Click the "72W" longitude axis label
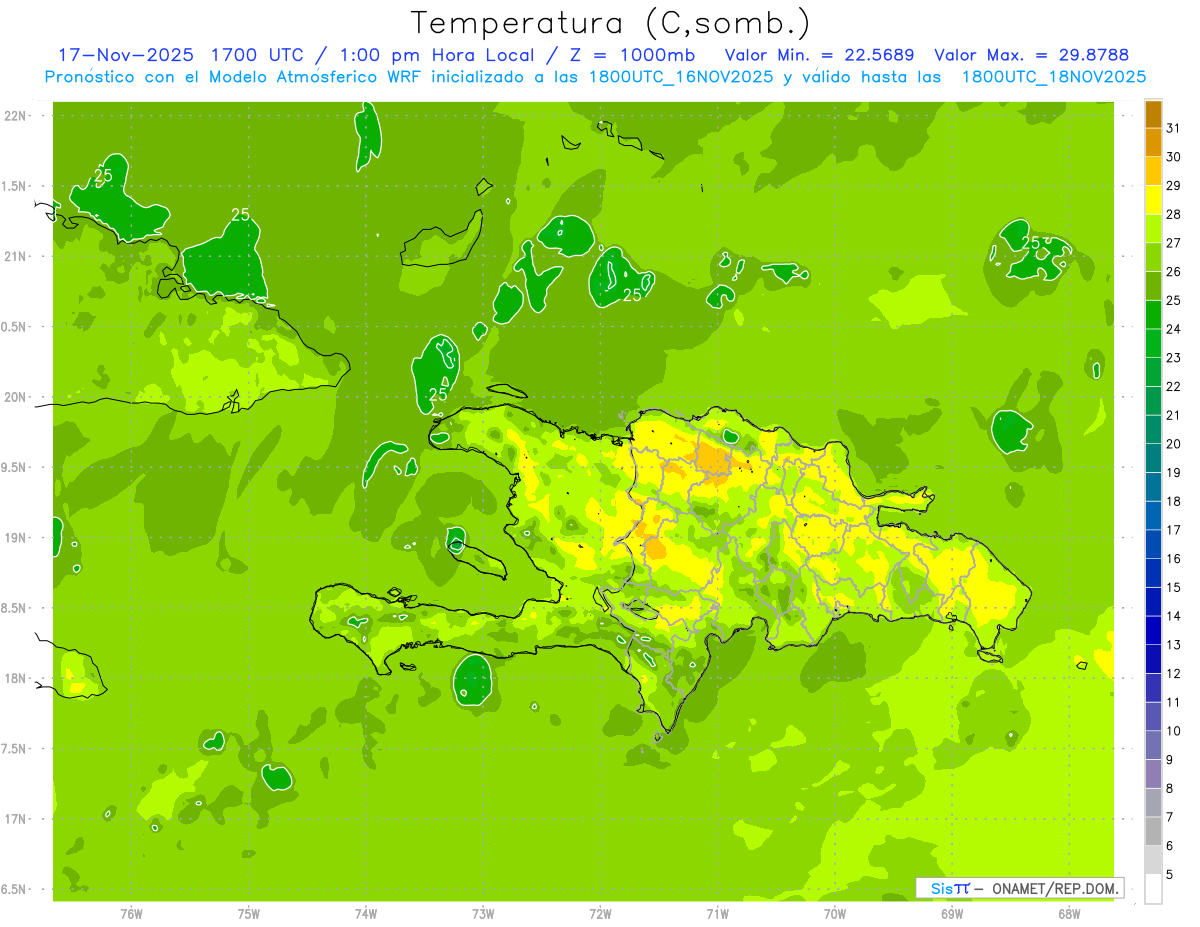Viewport: 1200px width, 927px height. coord(600,913)
